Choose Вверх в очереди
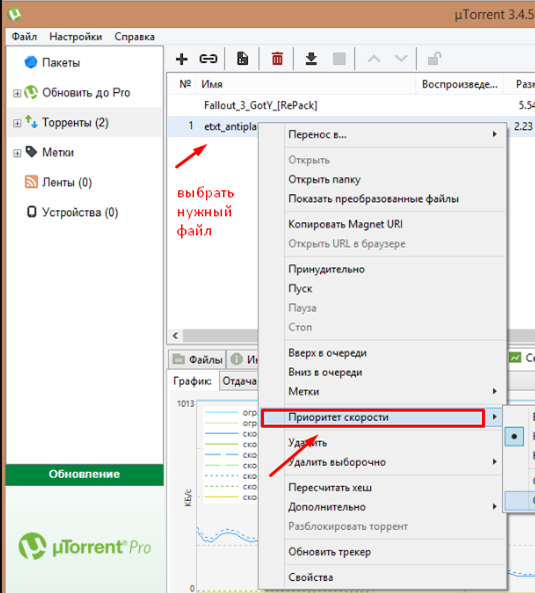Image resolution: width=535 pixels, height=593 pixels. pos(383,353)
